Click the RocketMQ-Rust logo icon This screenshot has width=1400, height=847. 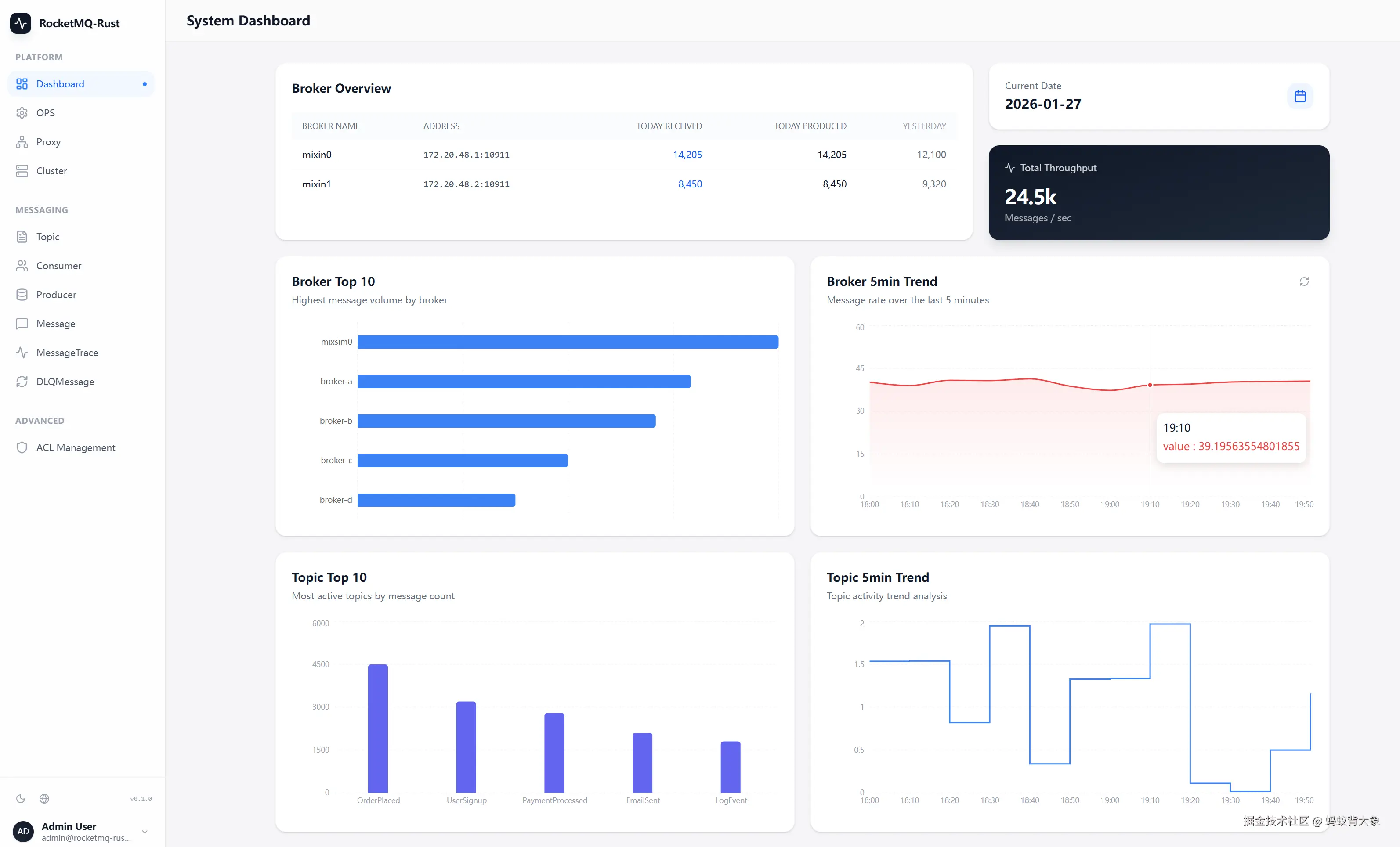21,23
